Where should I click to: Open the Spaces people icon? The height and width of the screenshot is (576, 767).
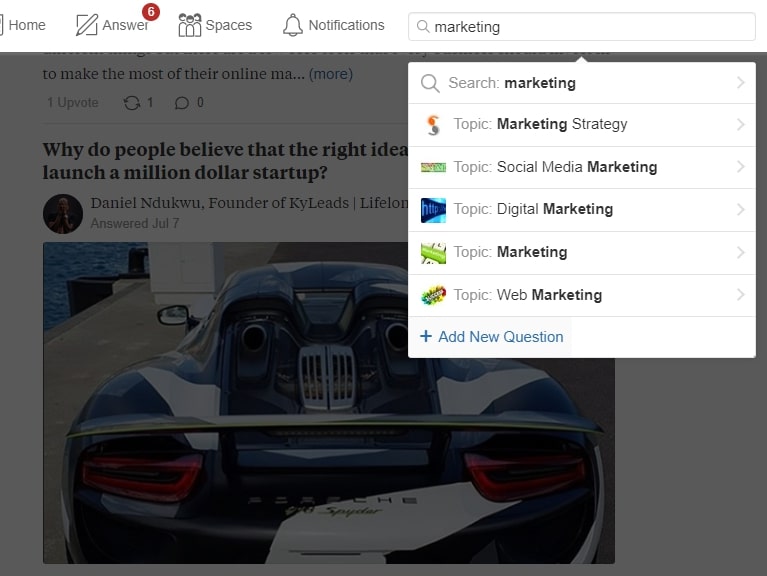pos(189,25)
